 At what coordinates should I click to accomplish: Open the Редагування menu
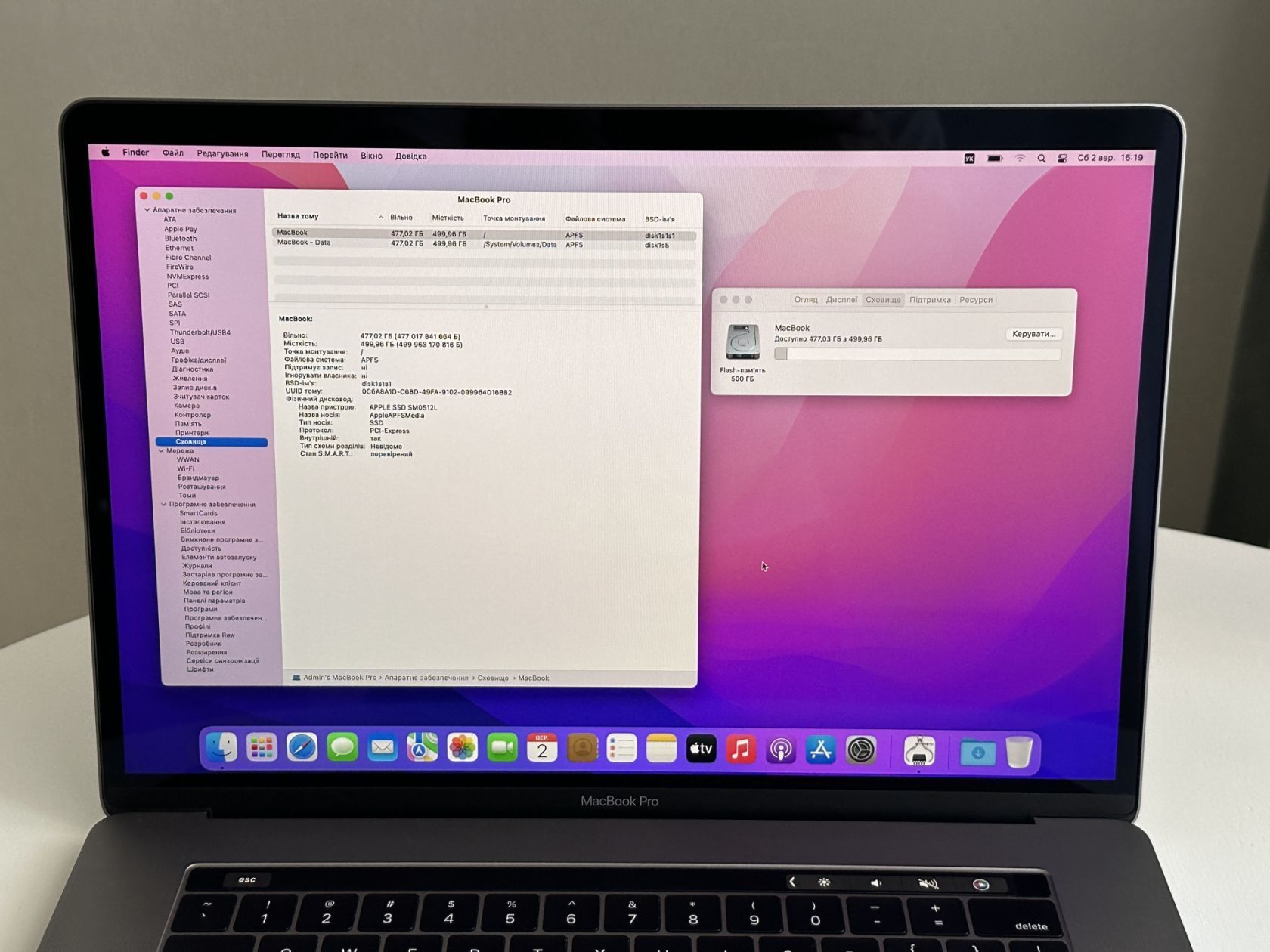coord(222,153)
